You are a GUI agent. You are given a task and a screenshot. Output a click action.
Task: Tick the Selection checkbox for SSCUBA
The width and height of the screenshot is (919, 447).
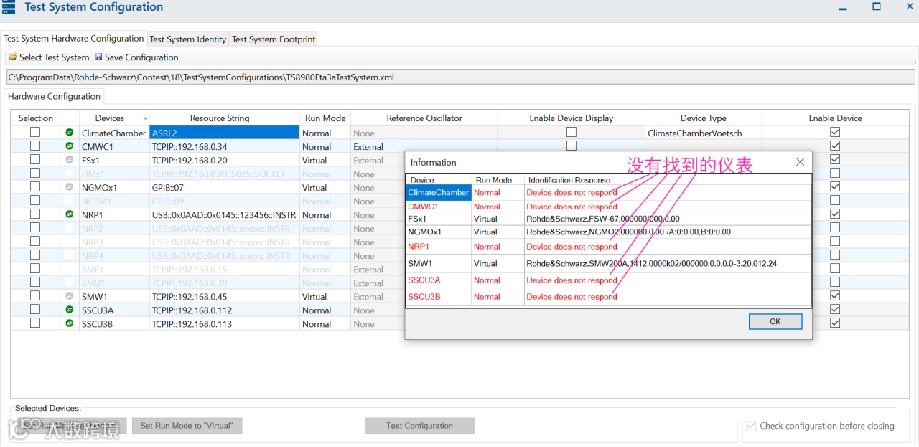(35, 309)
